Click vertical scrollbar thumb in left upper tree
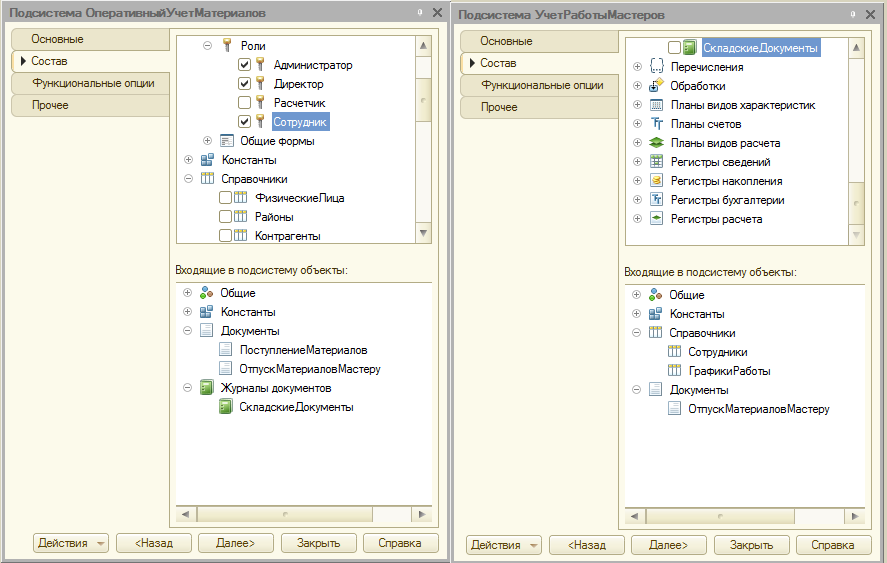 [x=423, y=100]
